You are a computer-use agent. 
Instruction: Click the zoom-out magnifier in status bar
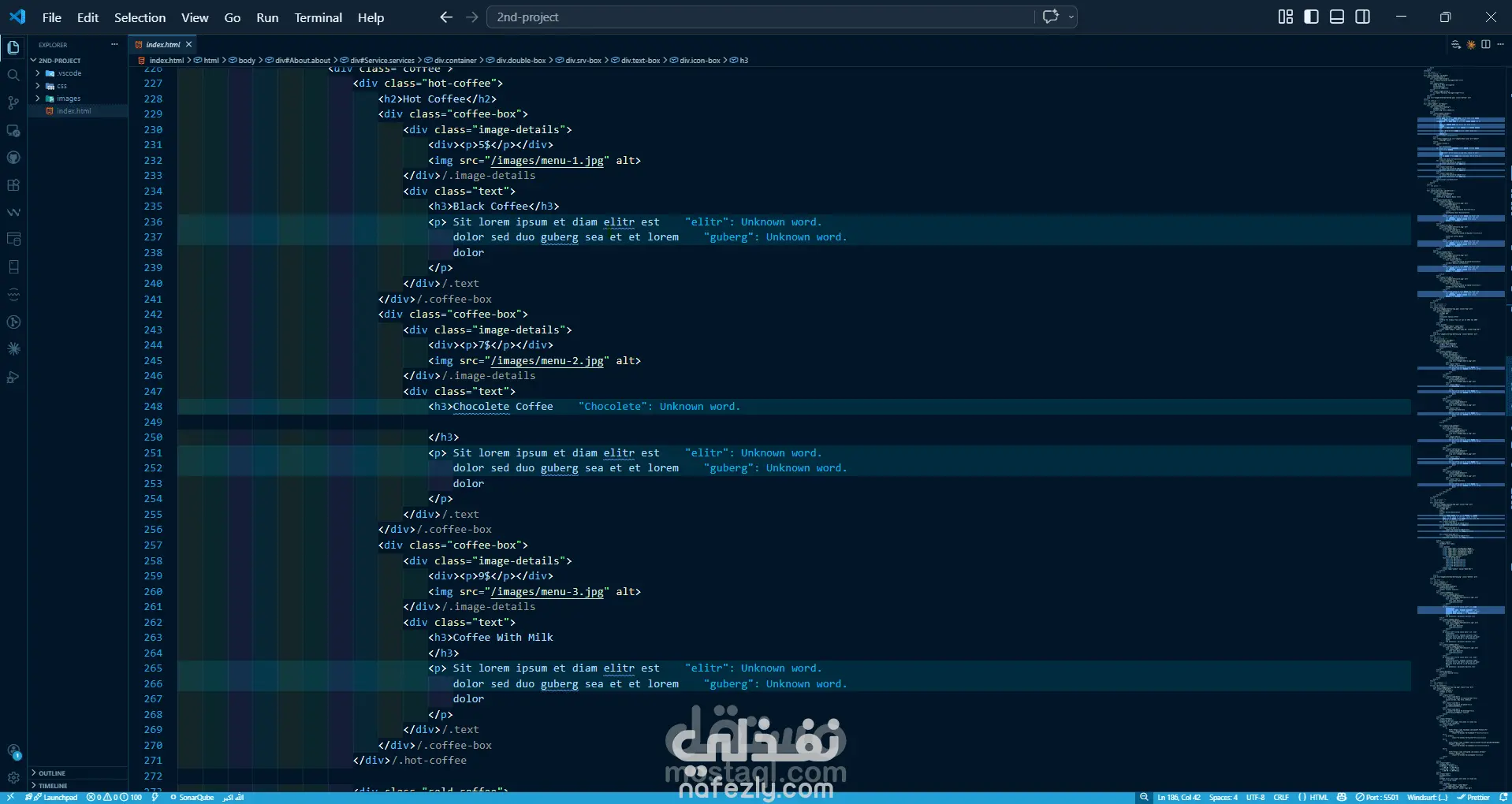(1144, 798)
